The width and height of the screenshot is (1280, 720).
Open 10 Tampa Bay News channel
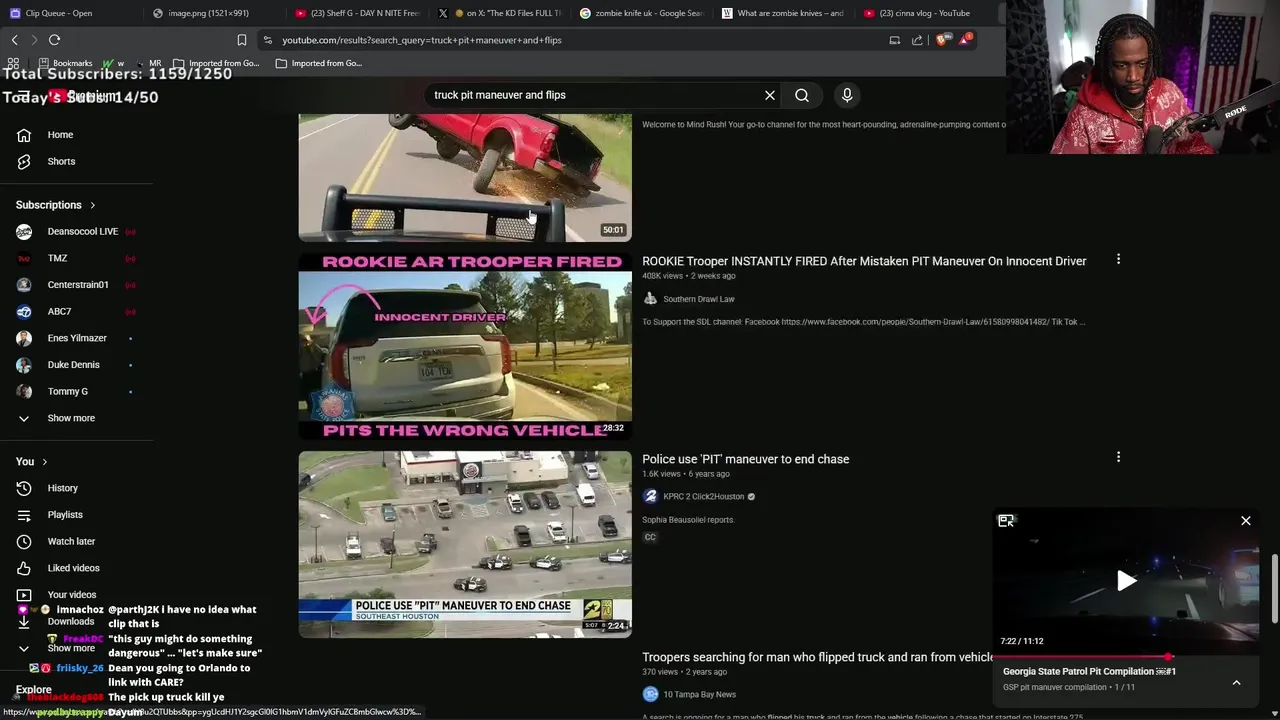click(699, 694)
